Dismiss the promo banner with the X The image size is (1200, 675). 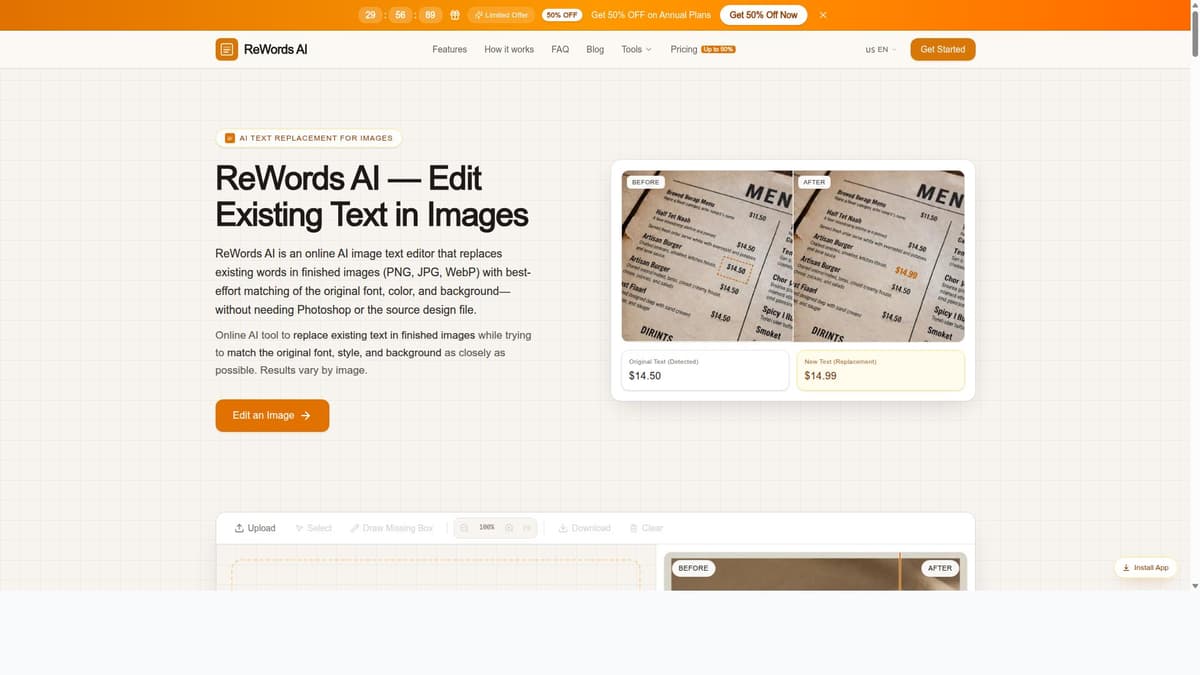[x=823, y=15]
